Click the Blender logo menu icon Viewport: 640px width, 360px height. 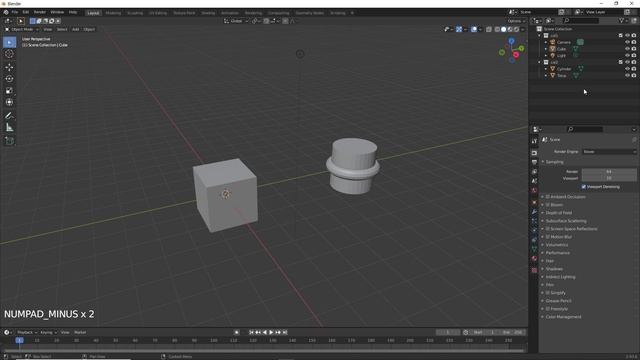pyautogui.click(x=6, y=12)
